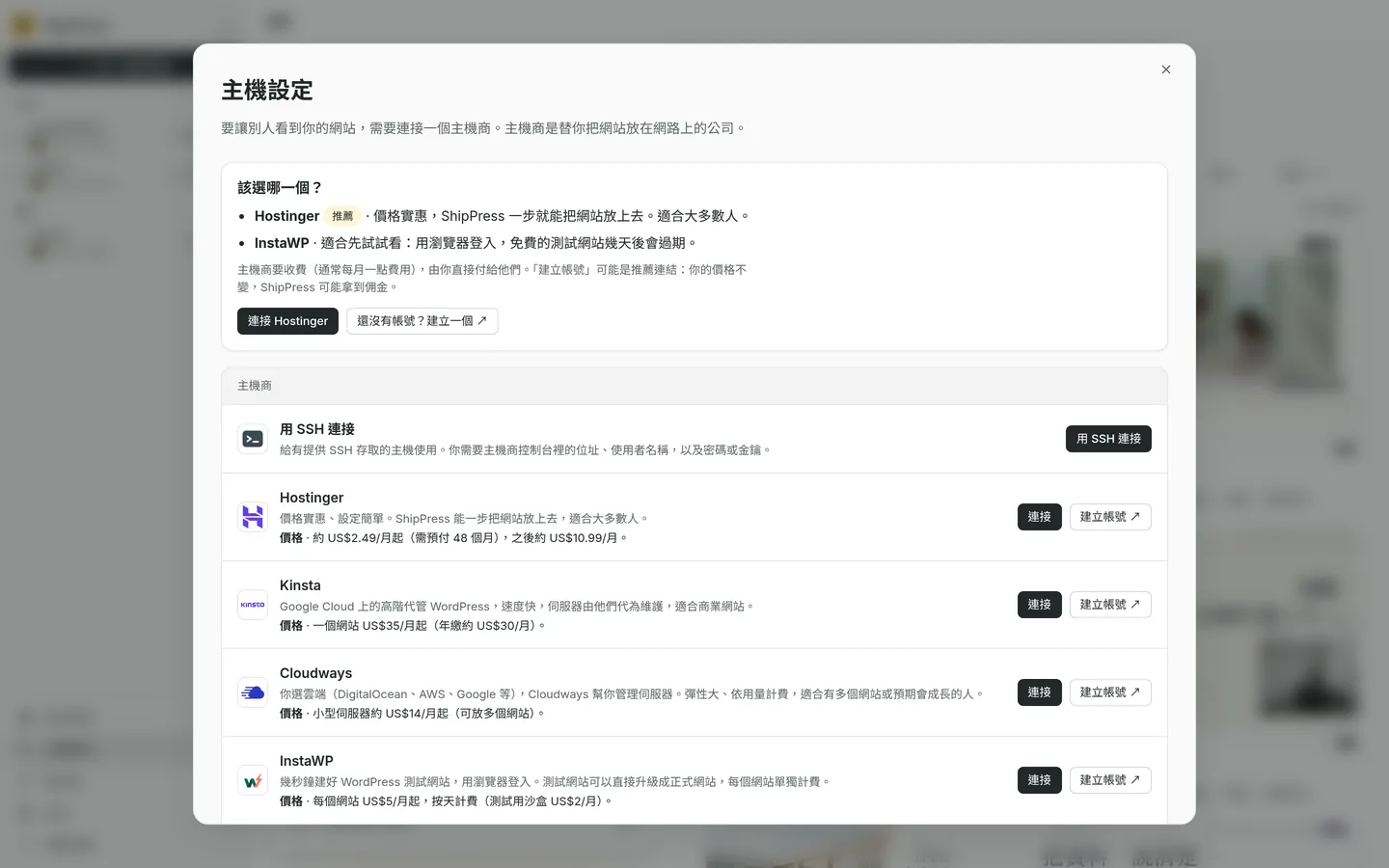Click the Hostinger logo icon

click(253, 517)
